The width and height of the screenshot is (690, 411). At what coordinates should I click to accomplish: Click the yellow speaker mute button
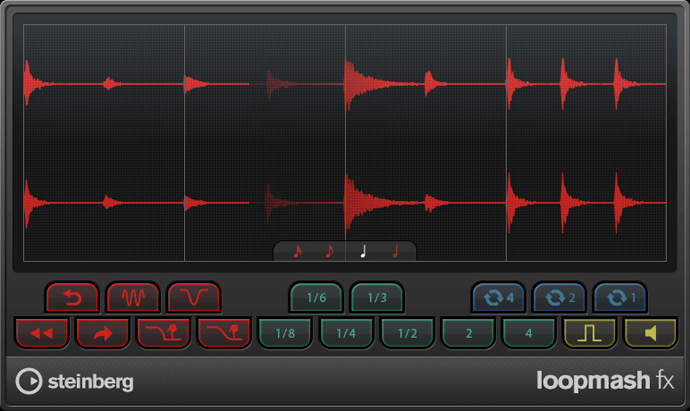(650, 333)
